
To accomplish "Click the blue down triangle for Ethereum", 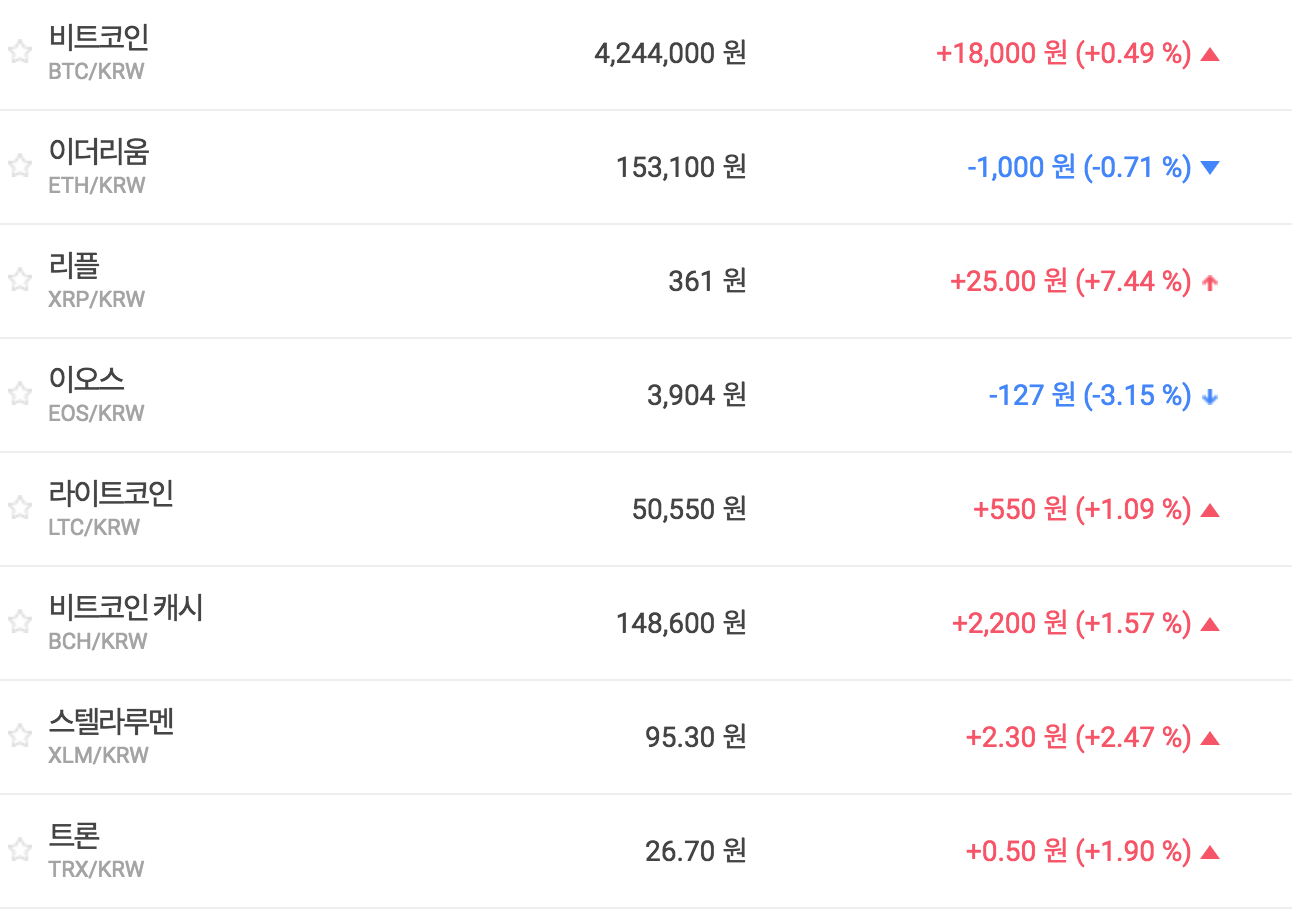I will pyautogui.click(x=1210, y=168).
